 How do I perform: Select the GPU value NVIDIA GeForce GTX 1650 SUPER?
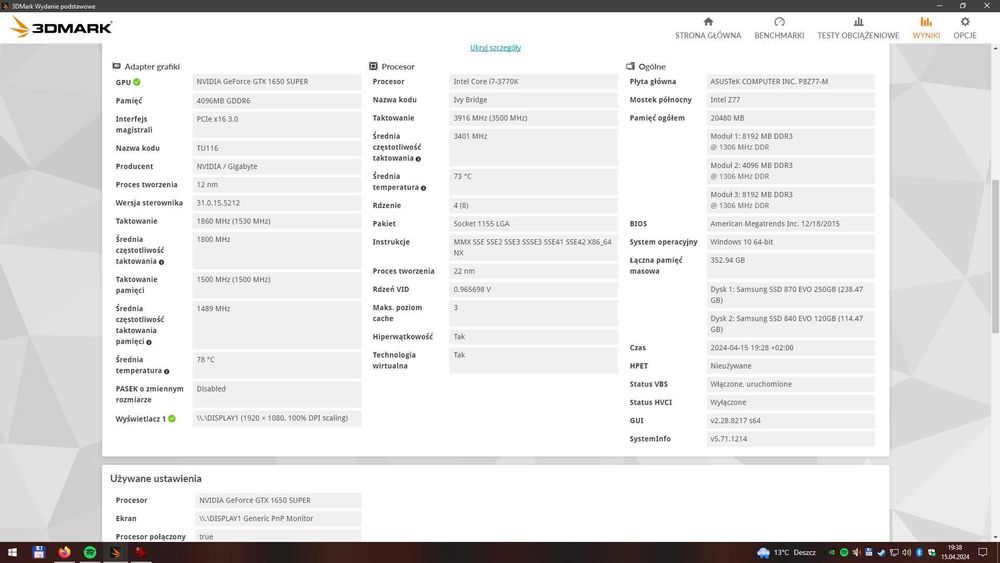pos(277,82)
